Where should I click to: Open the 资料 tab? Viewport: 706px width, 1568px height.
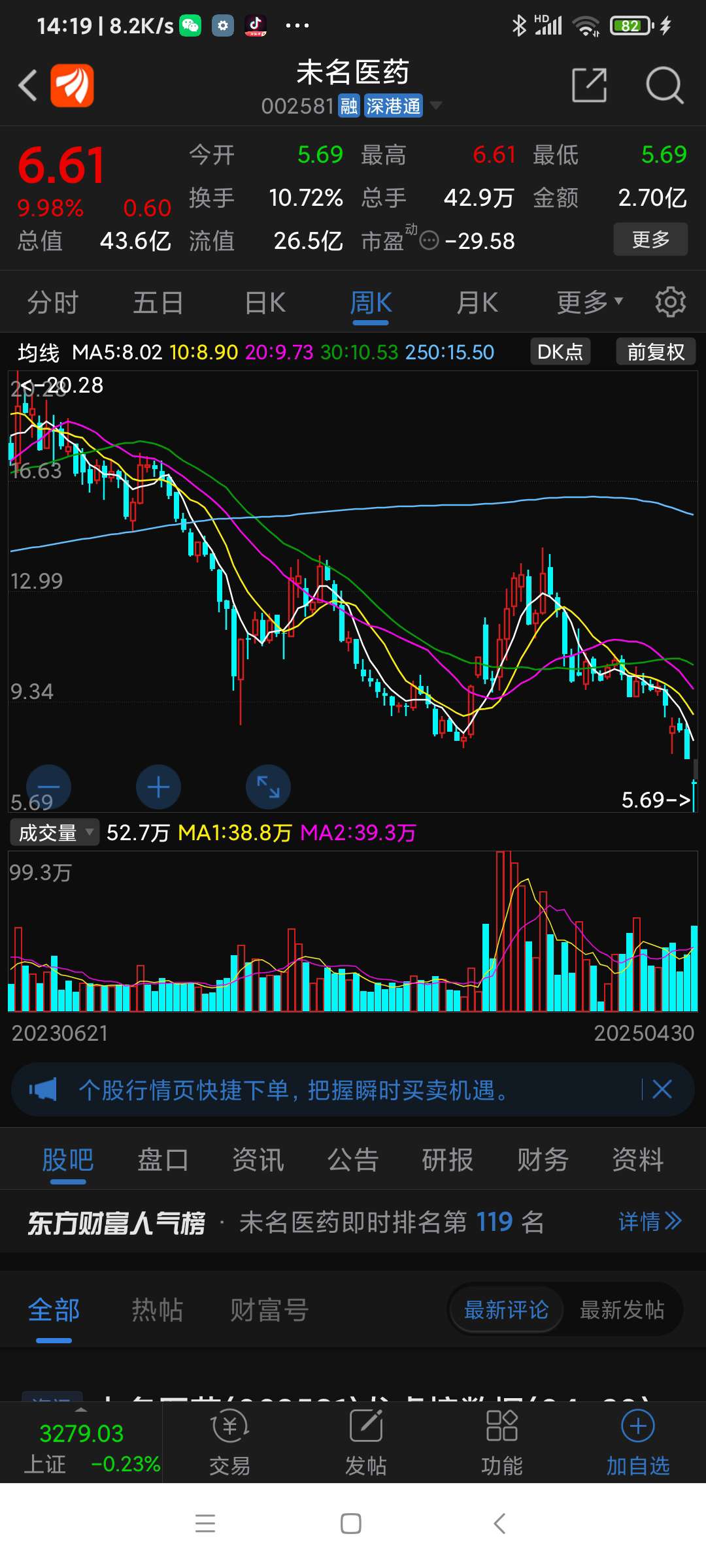[638, 1160]
